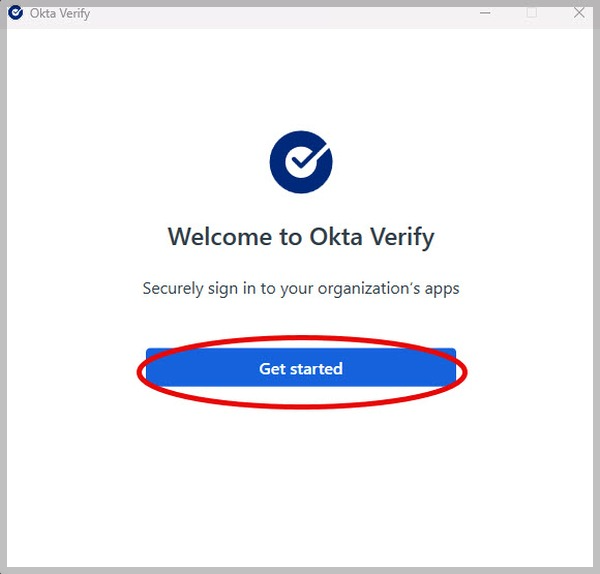Click the Get started button
This screenshot has height=574, width=600.
[x=300, y=369]
